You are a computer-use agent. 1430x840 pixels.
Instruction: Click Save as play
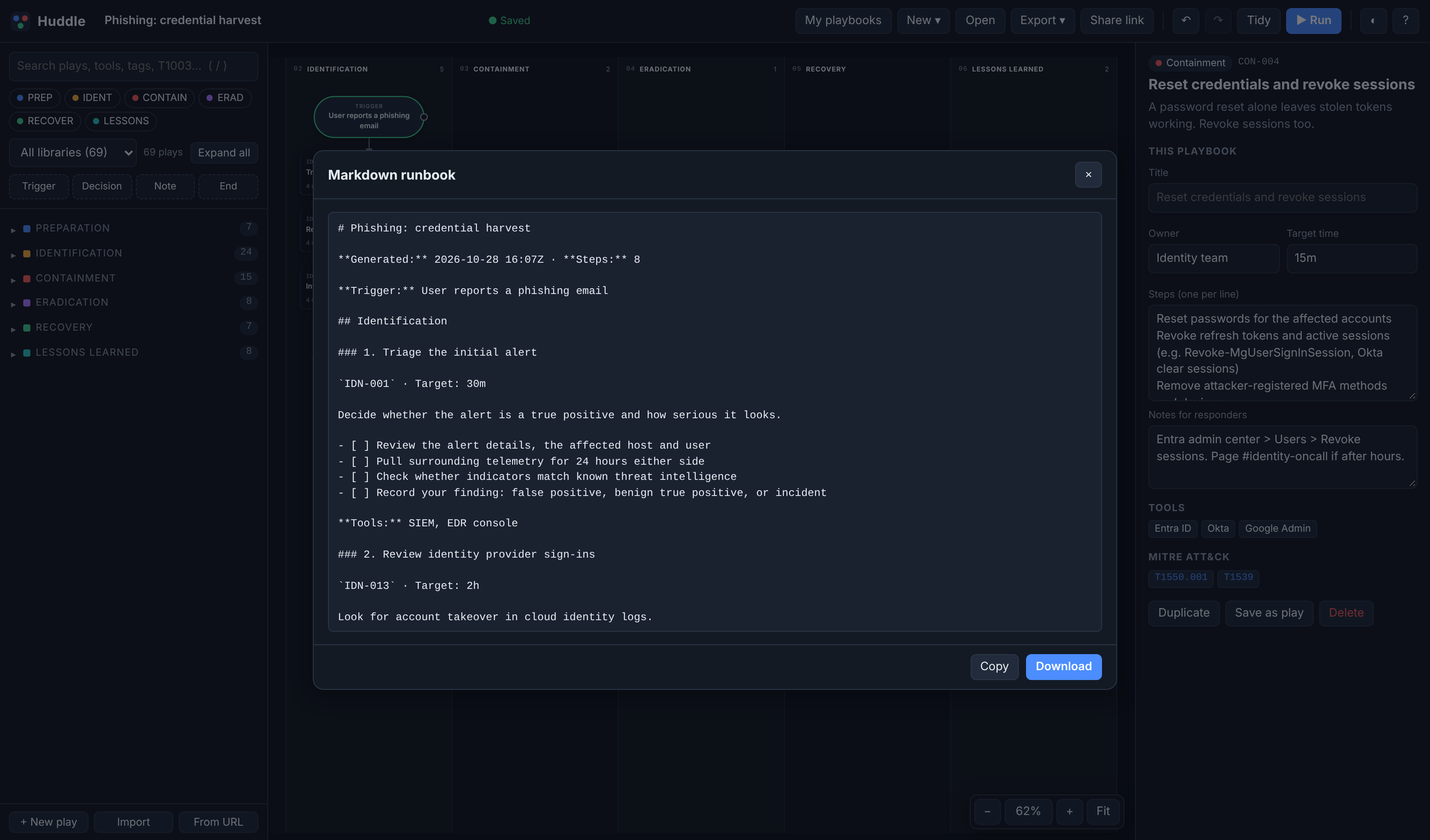click(x=1269, y=613)
